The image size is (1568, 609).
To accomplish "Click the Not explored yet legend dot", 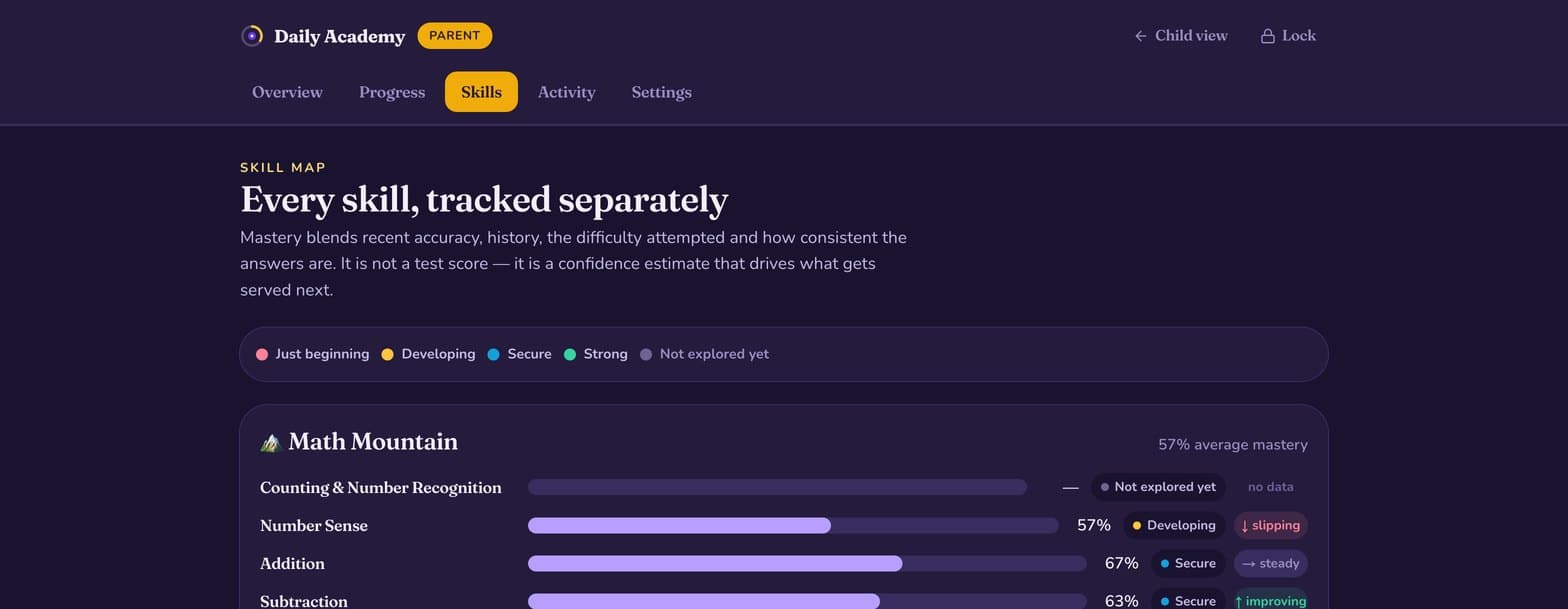I will (x=646, y=354).
